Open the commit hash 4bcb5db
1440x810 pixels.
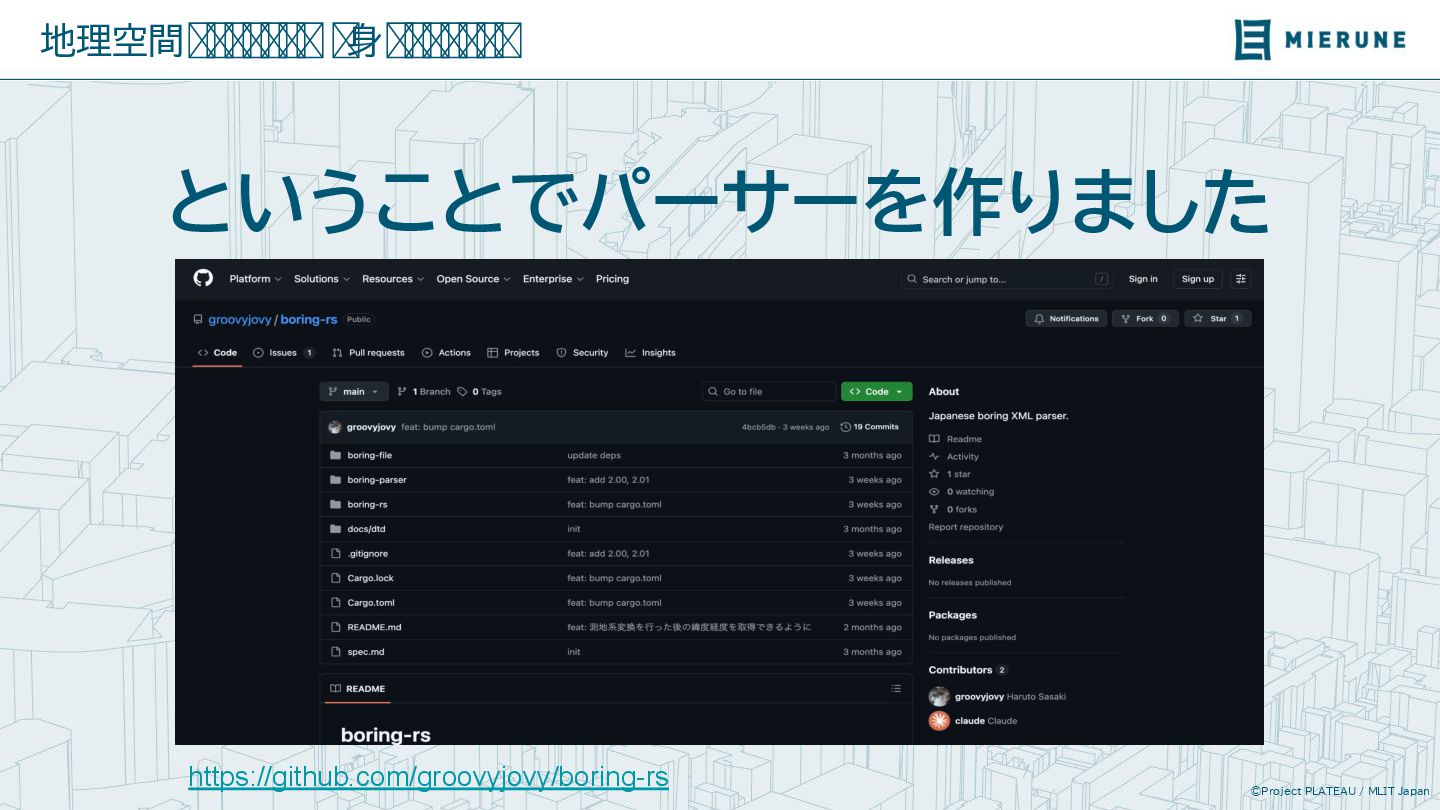pos(758,427)
